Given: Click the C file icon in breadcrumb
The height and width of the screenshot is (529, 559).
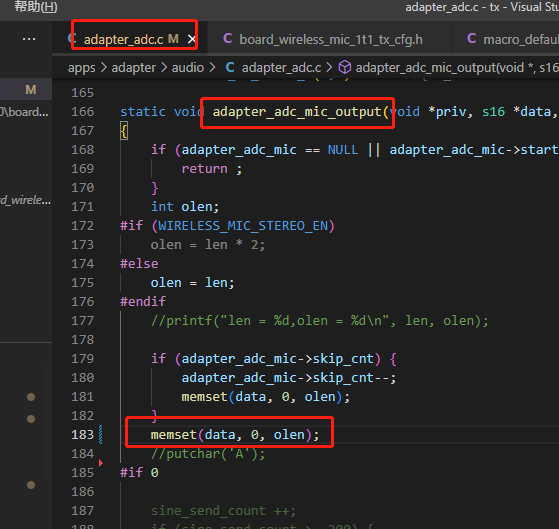Looking at the screenshot, I should coord(230,67).
